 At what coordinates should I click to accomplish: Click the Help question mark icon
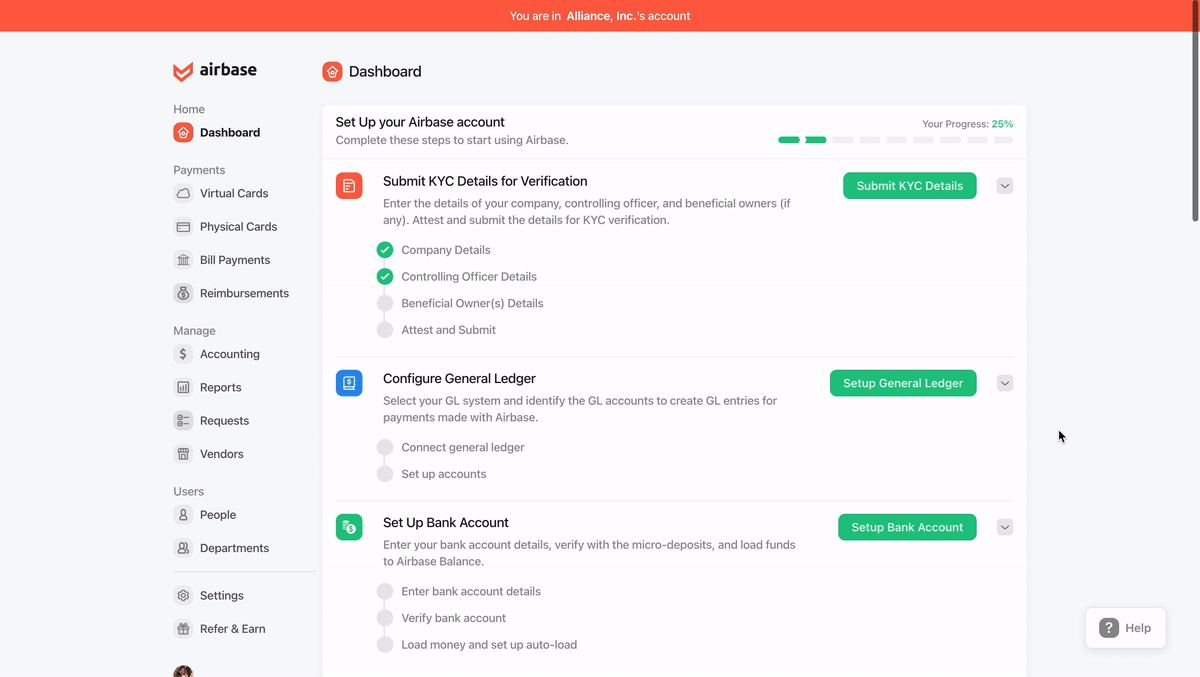[1109, 628]
